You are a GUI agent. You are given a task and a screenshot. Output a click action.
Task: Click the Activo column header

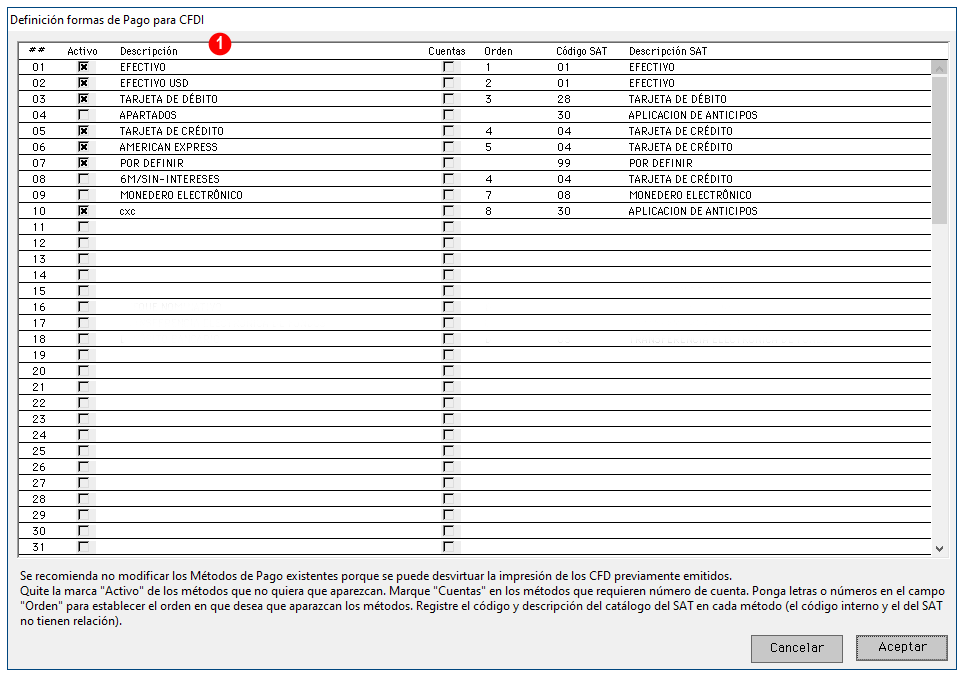tap(82, 51)
